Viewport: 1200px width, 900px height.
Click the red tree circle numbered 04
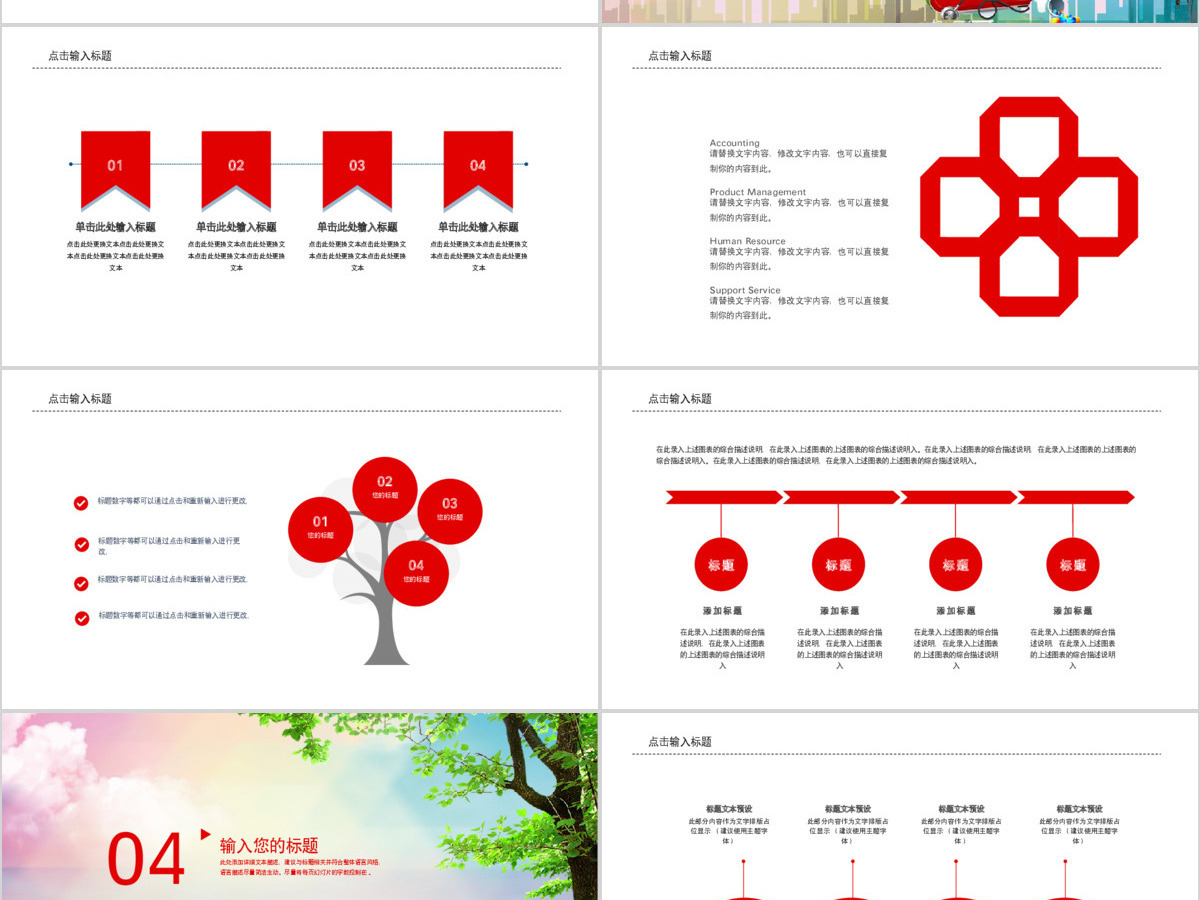point(416,572)
